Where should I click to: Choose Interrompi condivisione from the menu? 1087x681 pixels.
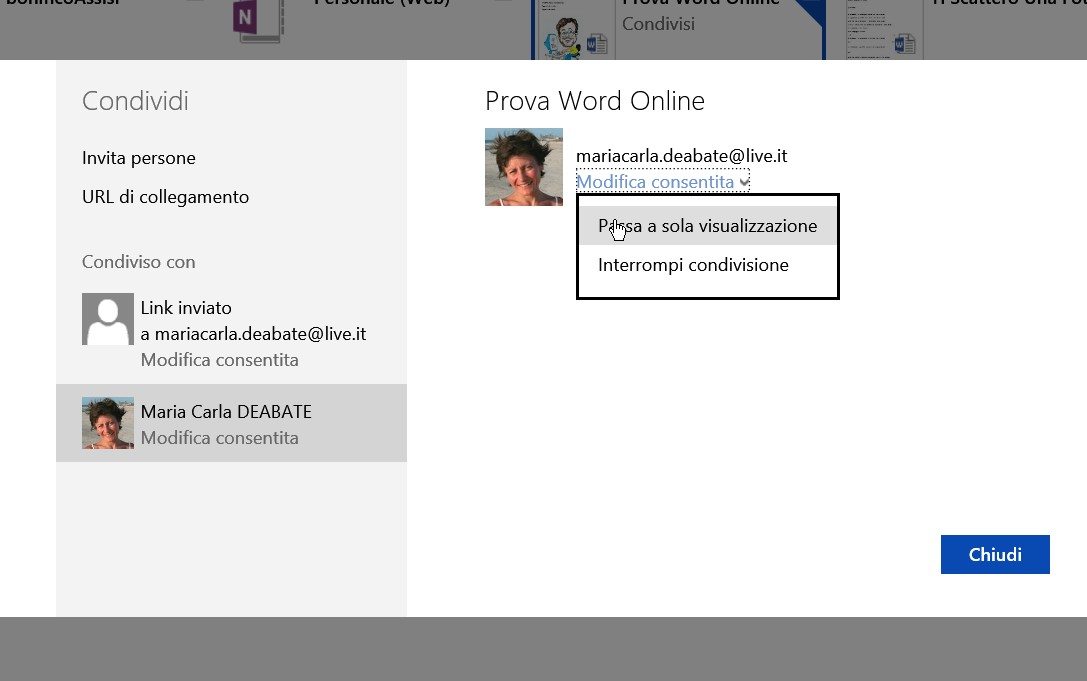pos(693,265)
